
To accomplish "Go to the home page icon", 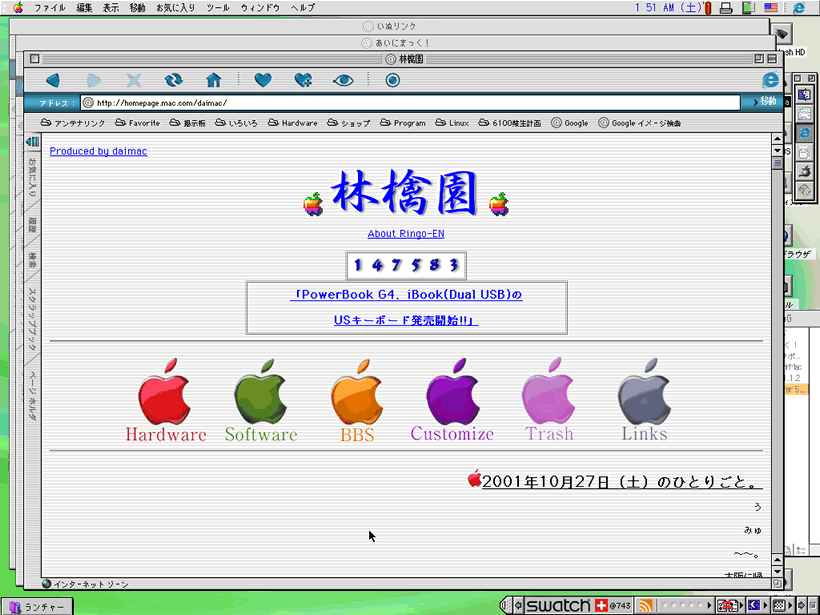I will (213, 80).
